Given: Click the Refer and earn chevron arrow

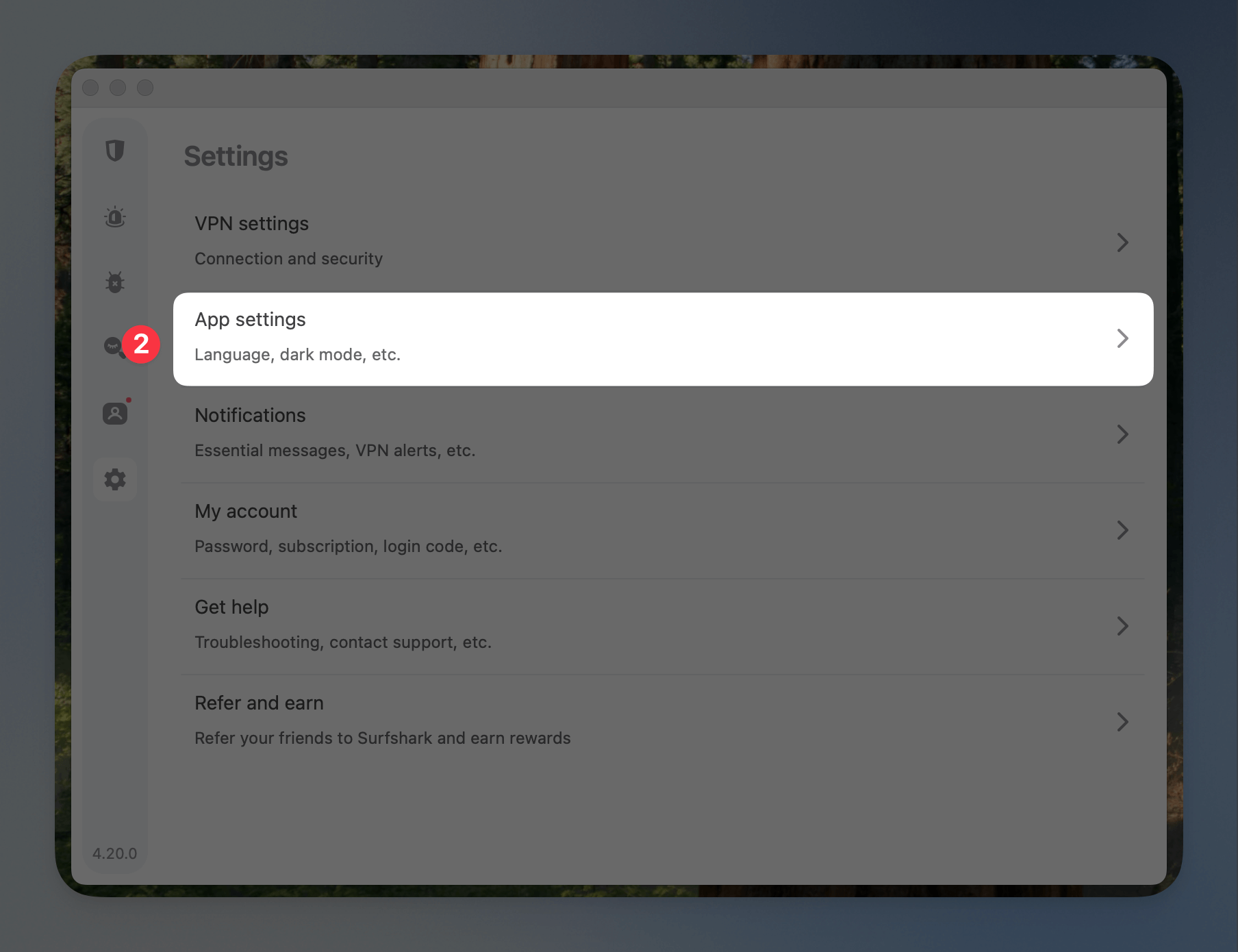Looking at the screenshot, I should pyautogui.click(x=1122, y=722).
